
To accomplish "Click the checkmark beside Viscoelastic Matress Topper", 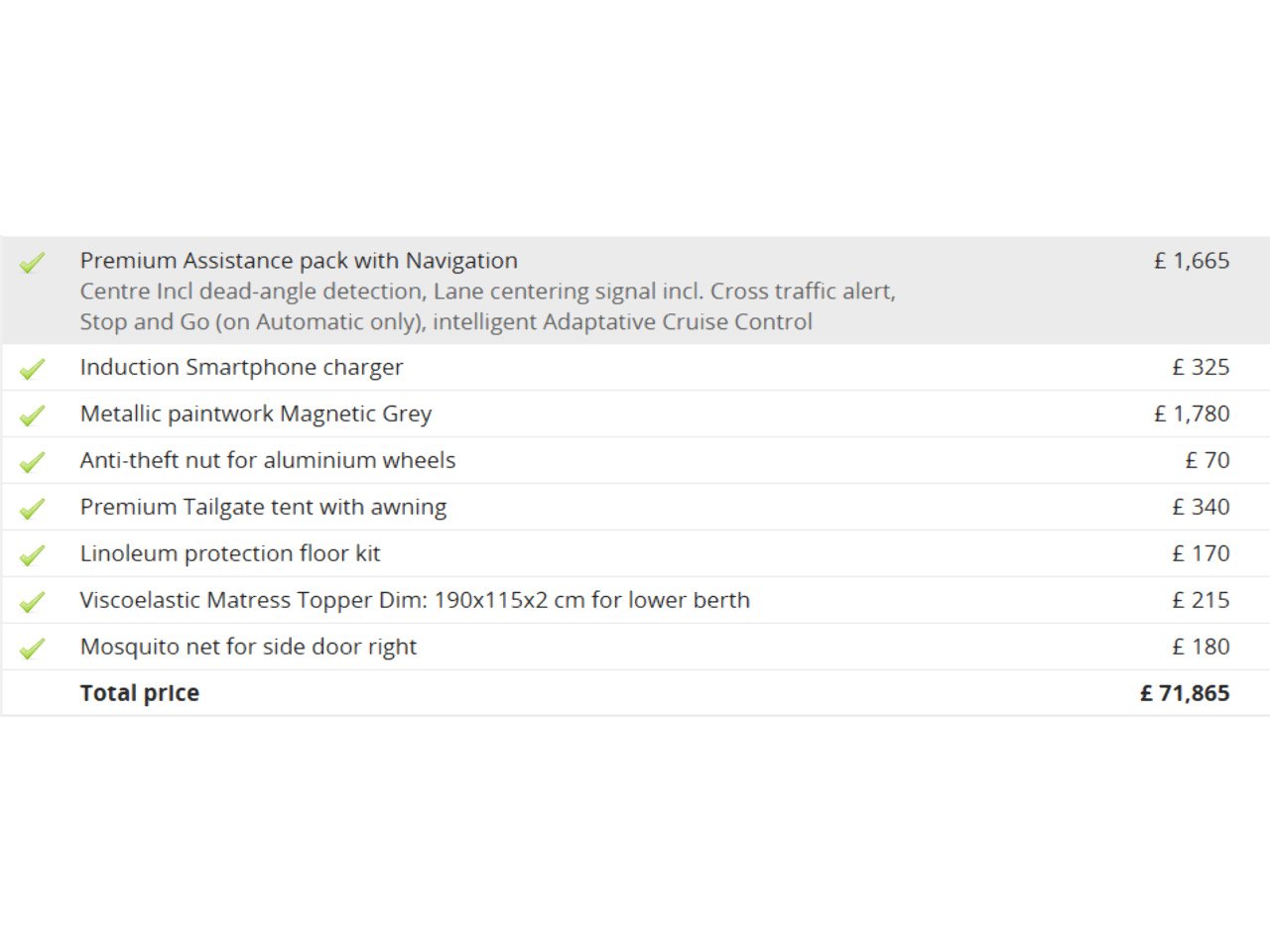I will tap(32, 601).
